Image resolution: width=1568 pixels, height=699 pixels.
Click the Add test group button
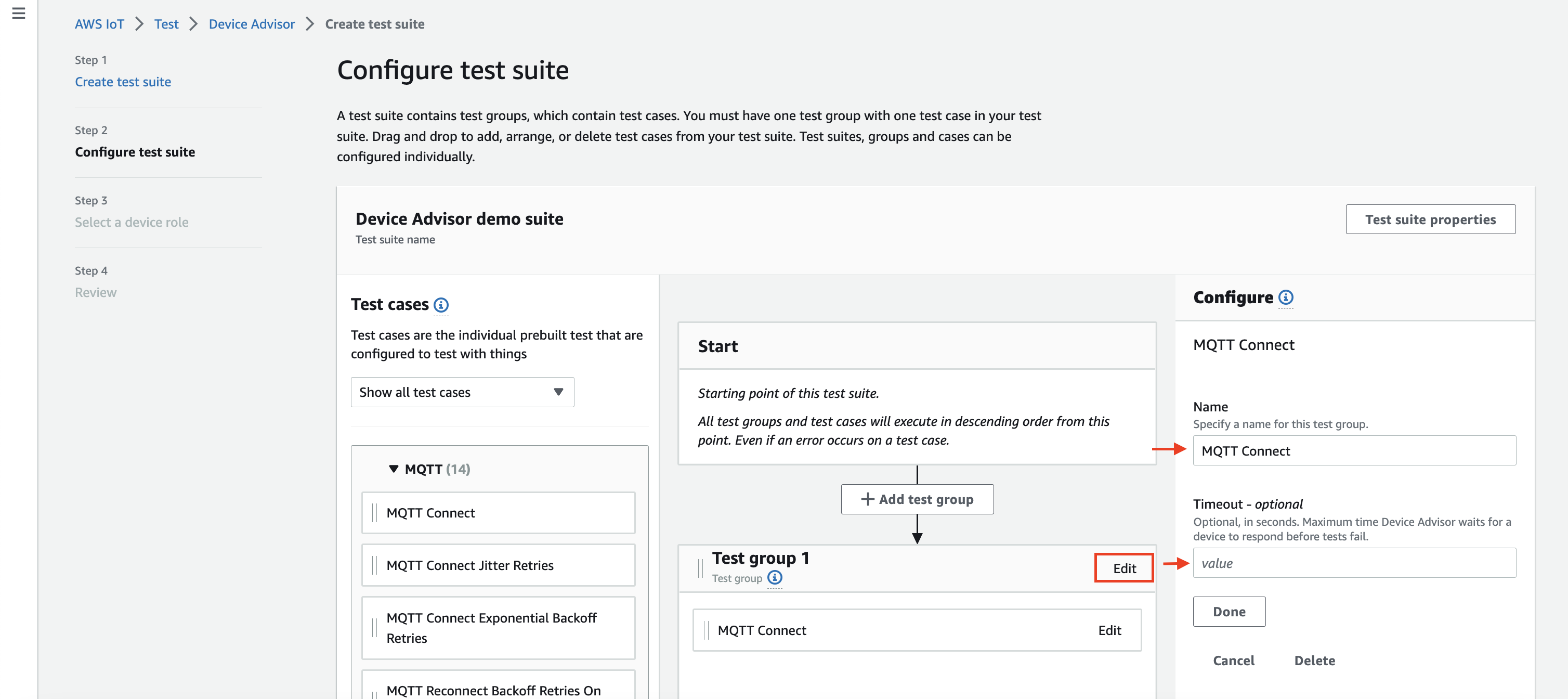[916, 498]
